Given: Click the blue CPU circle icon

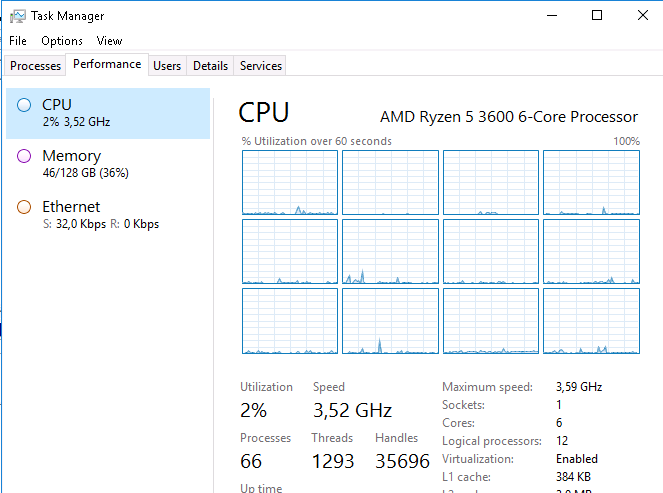Looking at the screenshot, I should 24,104.
